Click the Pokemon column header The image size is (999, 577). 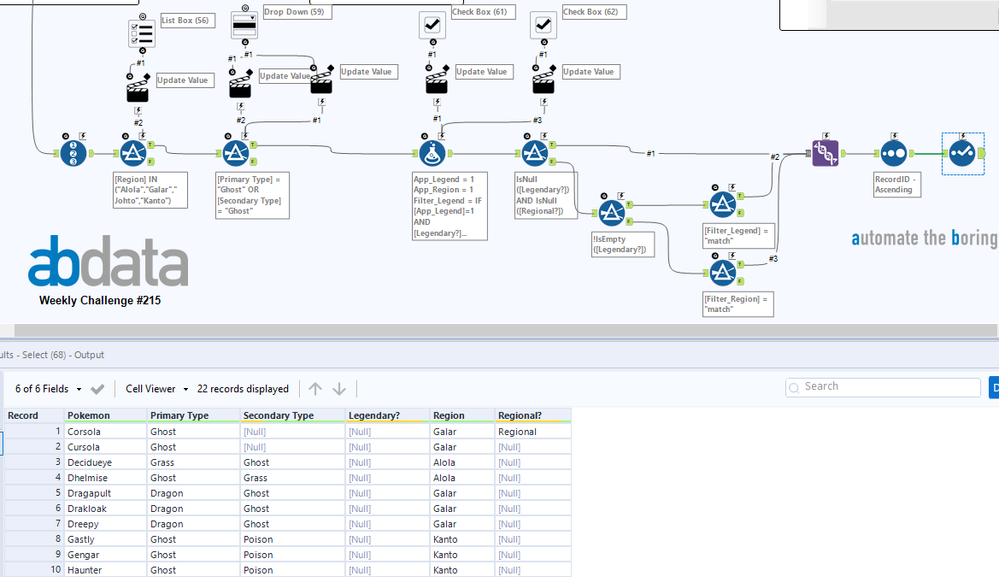[x=106, y=415]
